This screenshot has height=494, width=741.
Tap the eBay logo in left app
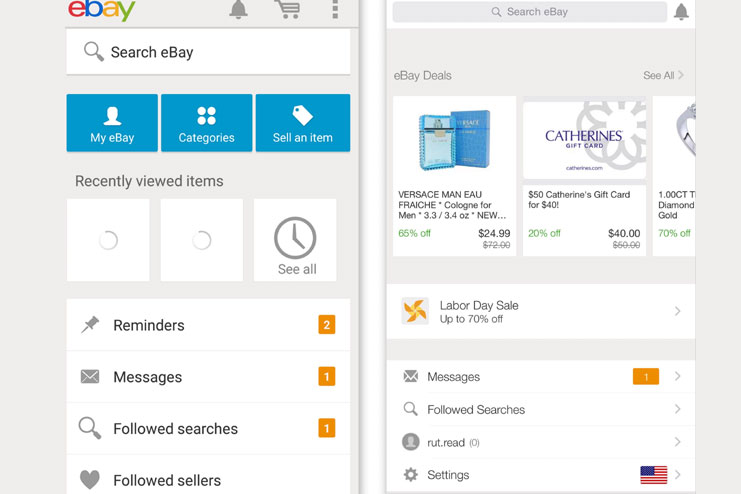pyautogui.click(x=102, y=9)
